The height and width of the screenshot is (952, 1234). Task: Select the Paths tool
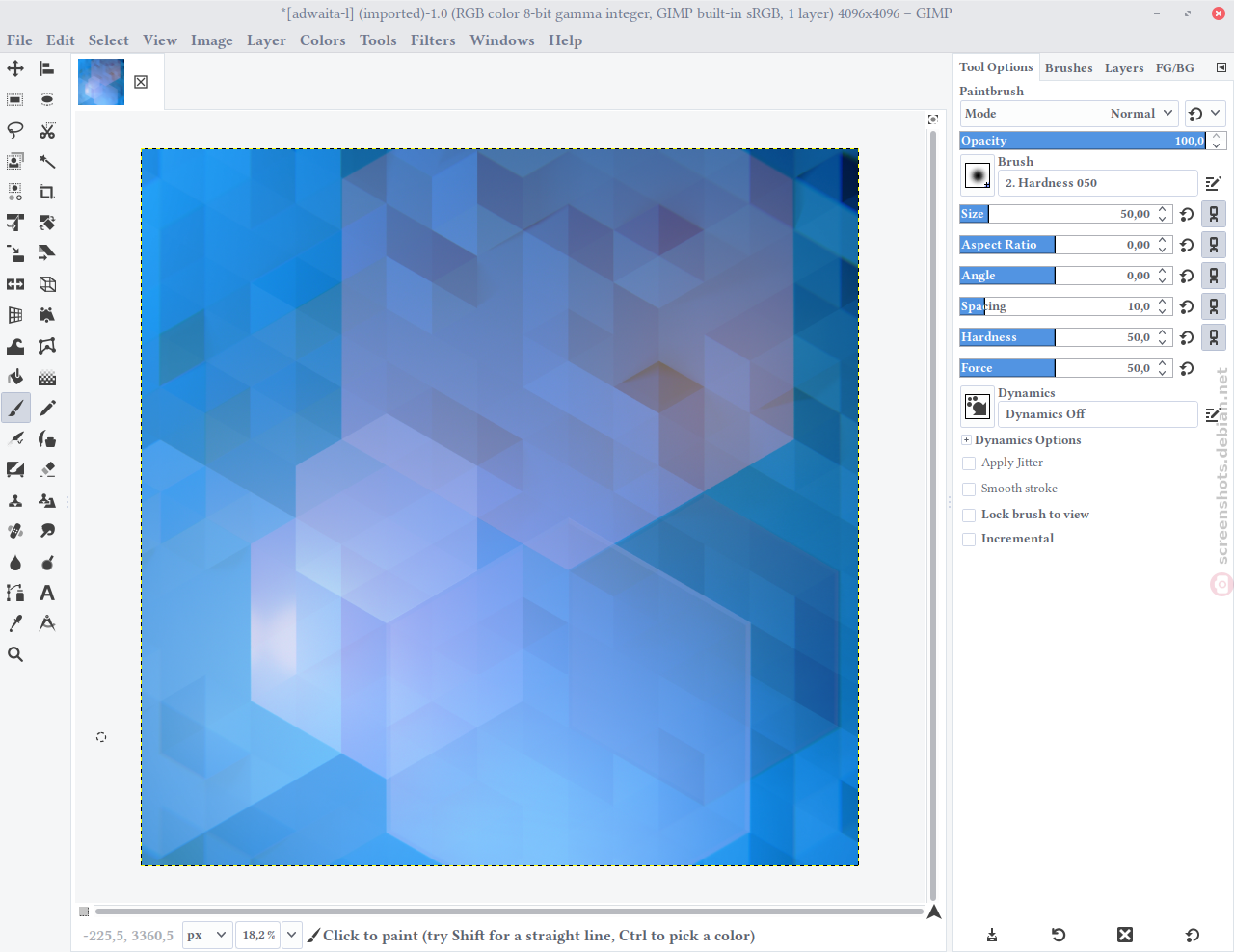[15, 593]
